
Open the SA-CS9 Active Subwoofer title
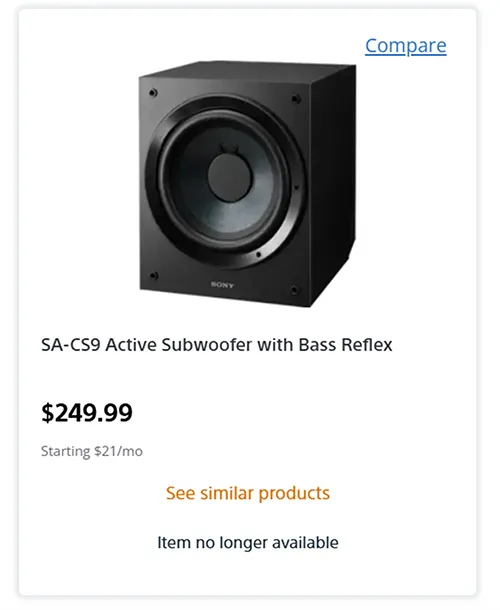click(216, 345)
